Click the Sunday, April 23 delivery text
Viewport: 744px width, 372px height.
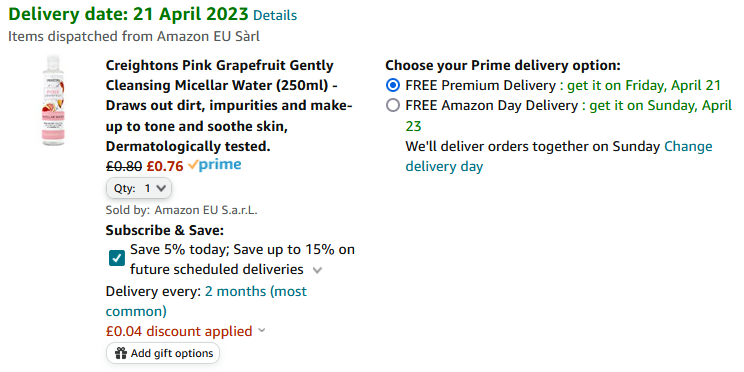568,115
